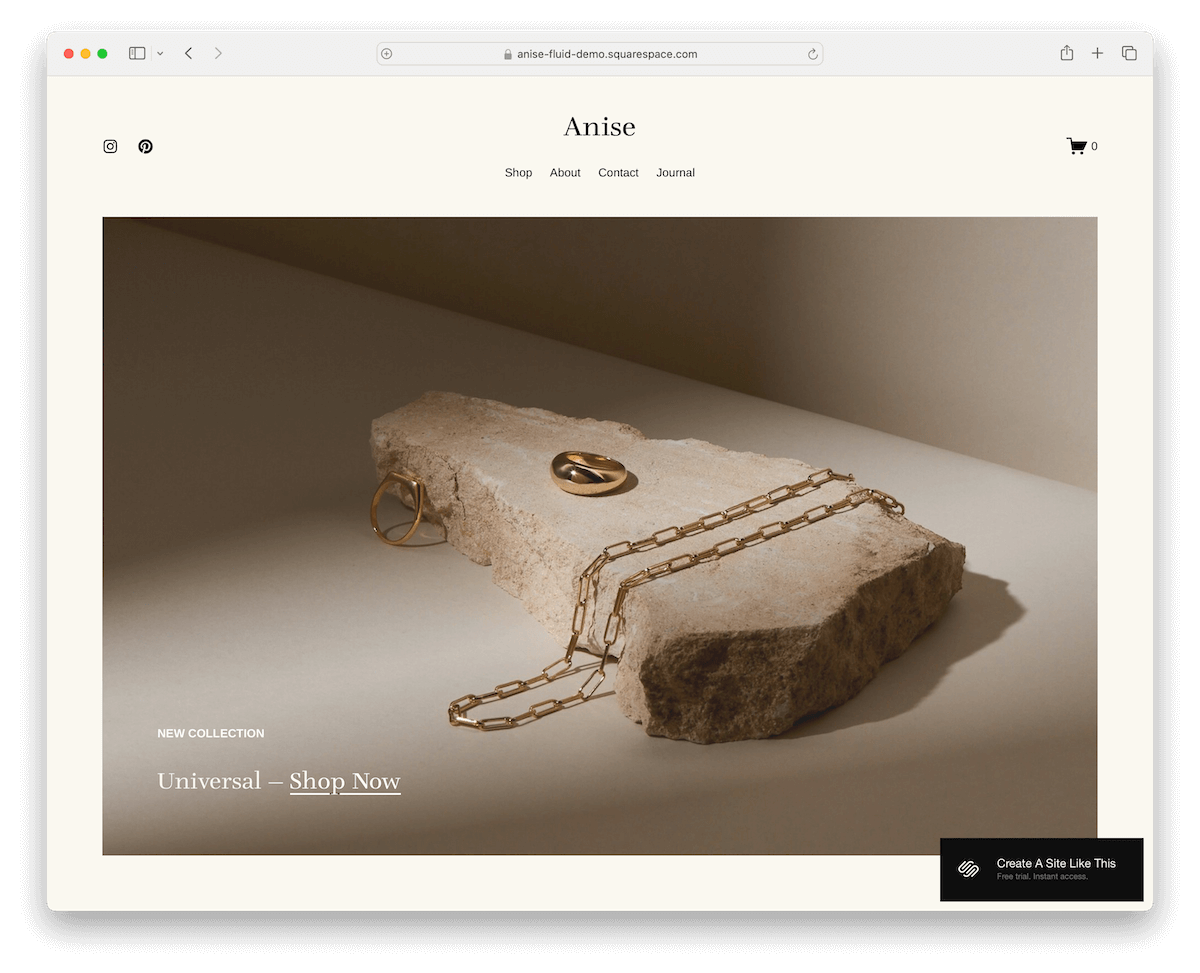Image resolution: width=1200 pixels, height=973 pixels.
Task: Navigate to the Journal page
Action: [x=675, y=172]
